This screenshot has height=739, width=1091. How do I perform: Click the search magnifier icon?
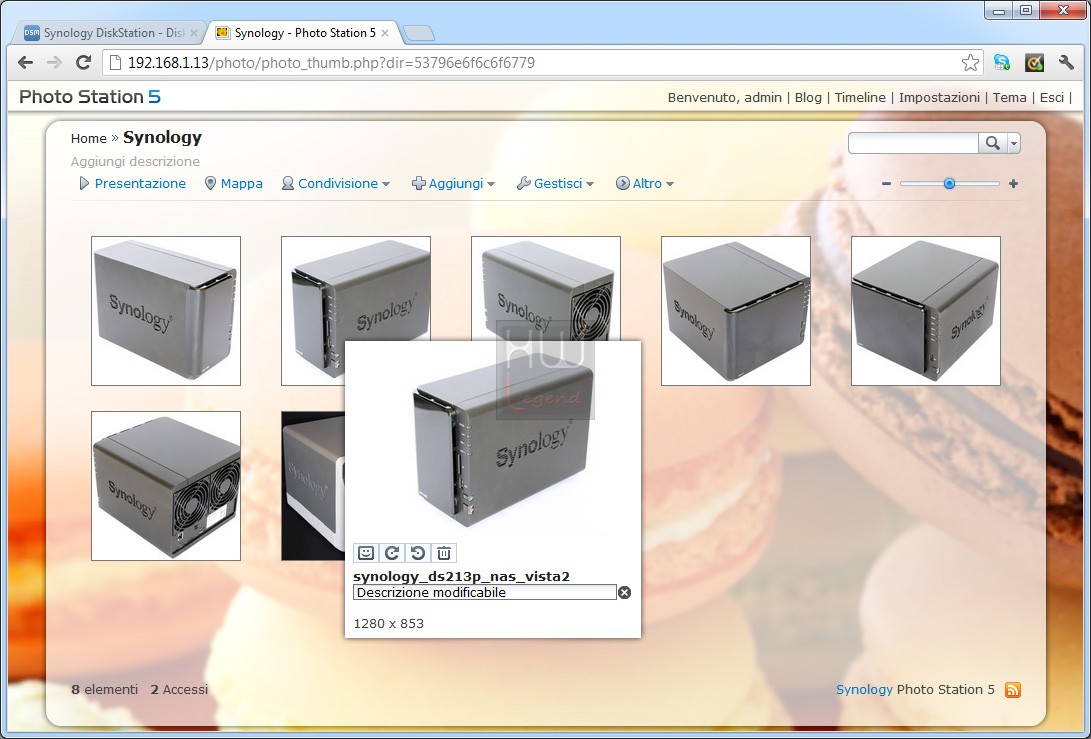pos(993,143)
